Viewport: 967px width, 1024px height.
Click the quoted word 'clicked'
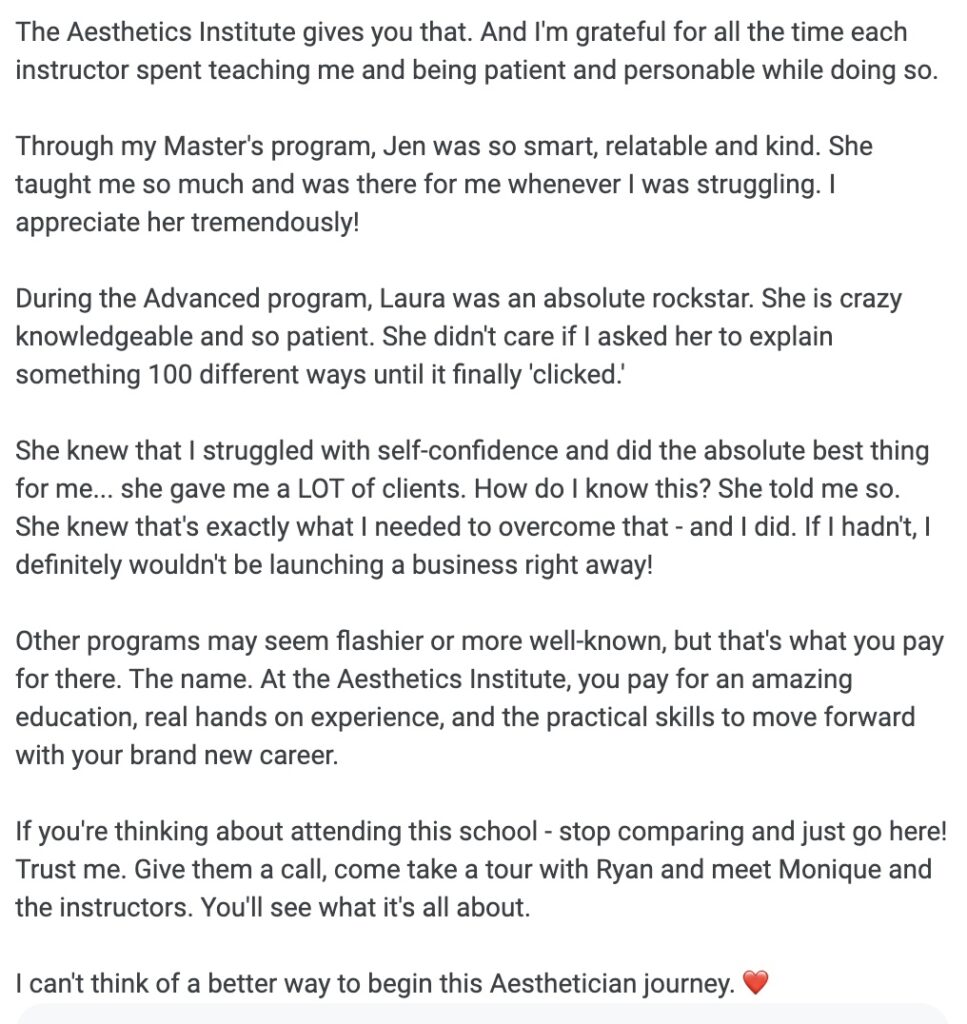[579, 375]
